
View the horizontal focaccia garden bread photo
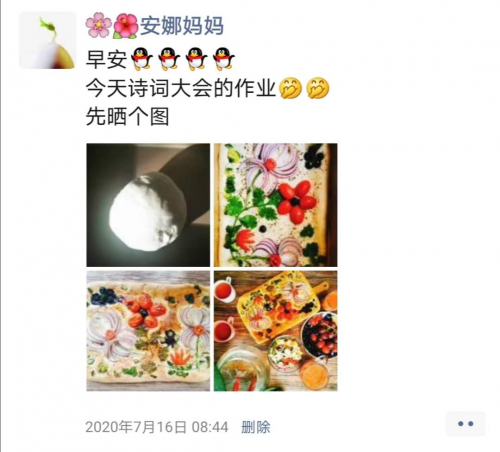(x=148, y=331)
